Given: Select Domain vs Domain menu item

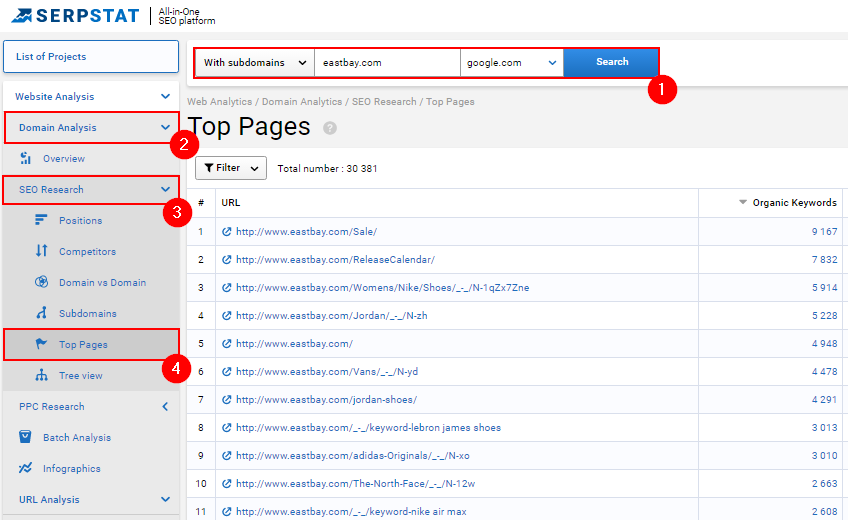Looking at the screenshot, I should point(103,282).
